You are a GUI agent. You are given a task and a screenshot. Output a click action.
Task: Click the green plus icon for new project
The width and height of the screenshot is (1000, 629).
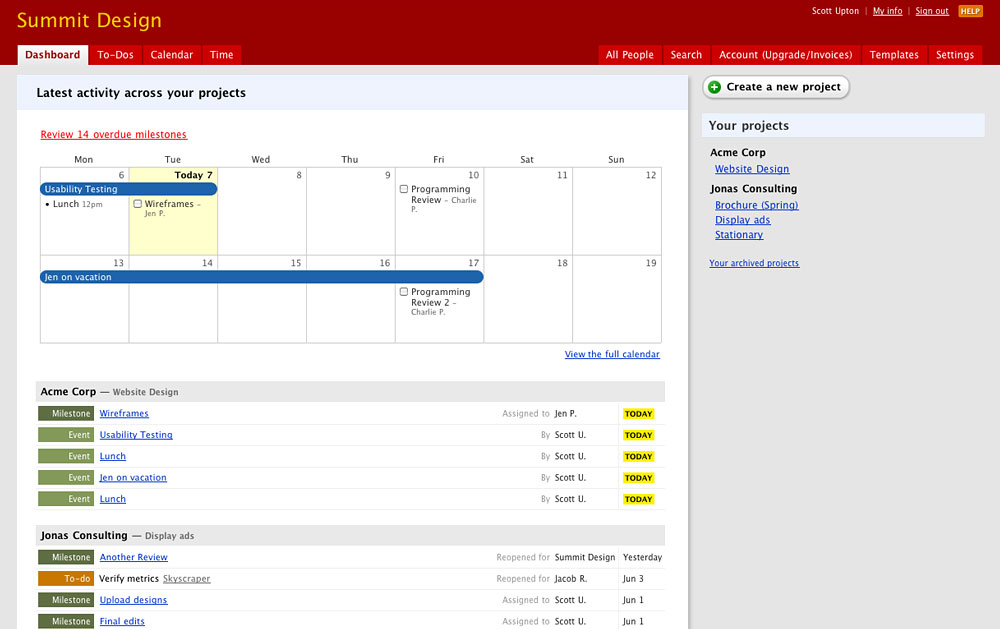pos(714,87)
